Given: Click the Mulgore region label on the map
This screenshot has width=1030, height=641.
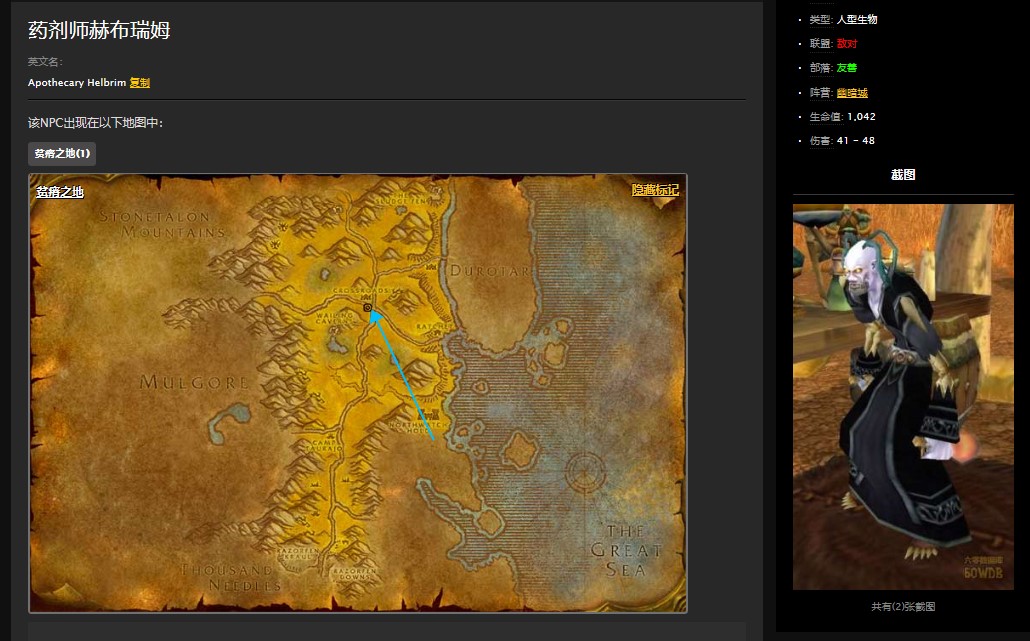Looking at the screenshot, I should (194, 382).
